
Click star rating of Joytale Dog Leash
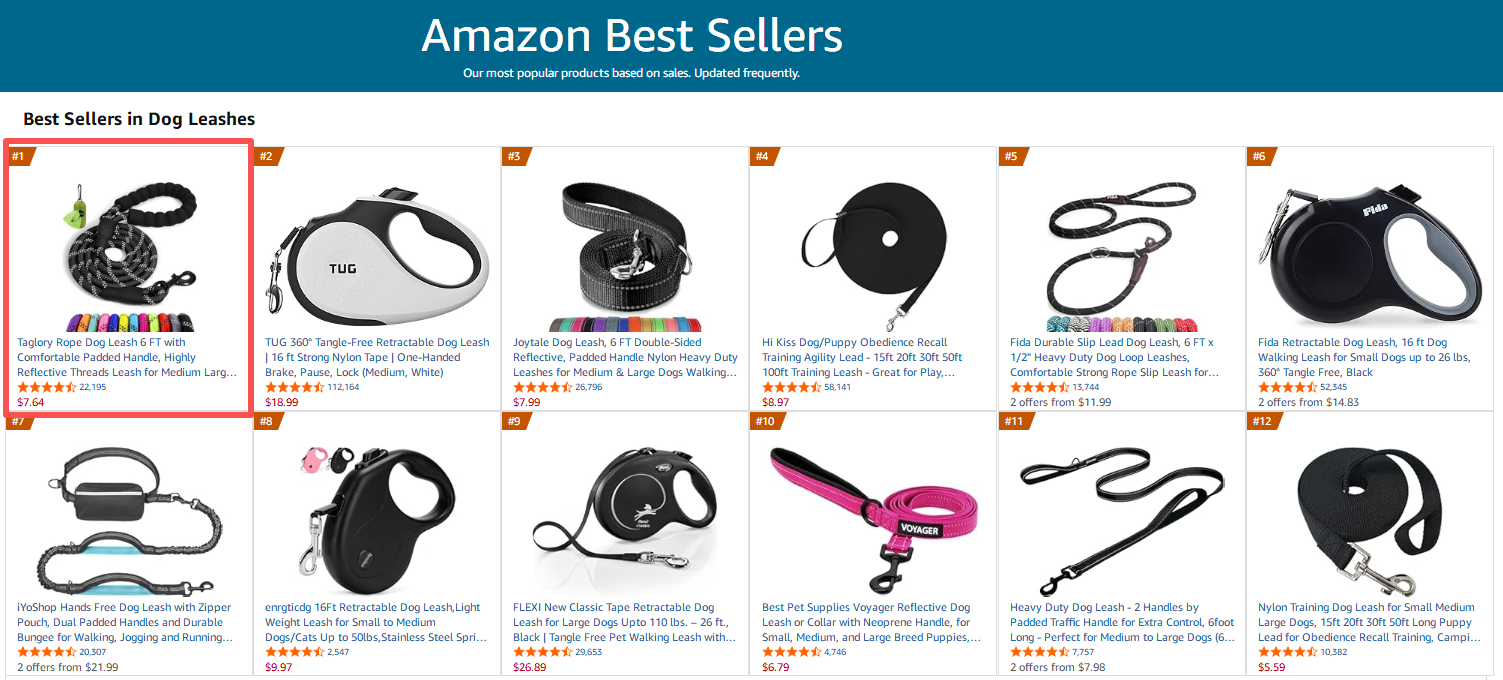[x=543, y=387]
